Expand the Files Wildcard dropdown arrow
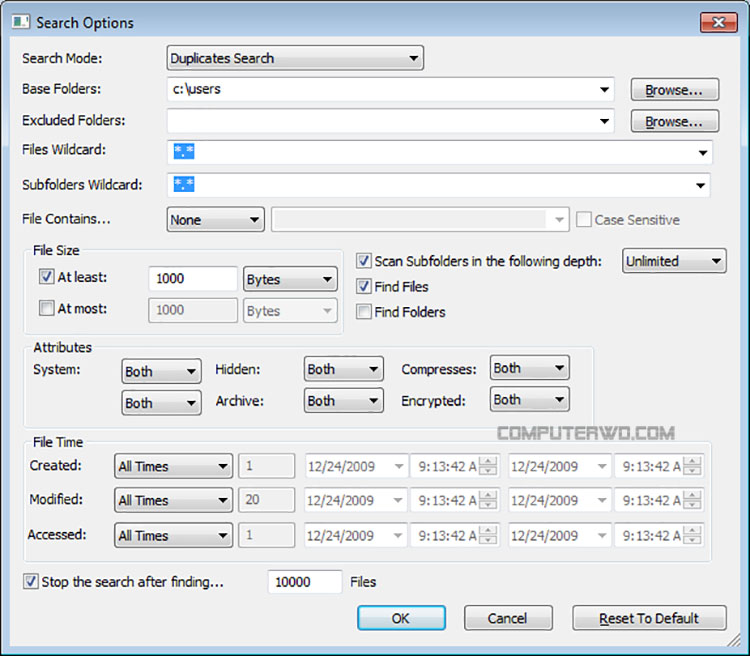This screenshot has height=656, width=750. pos(703,153)
